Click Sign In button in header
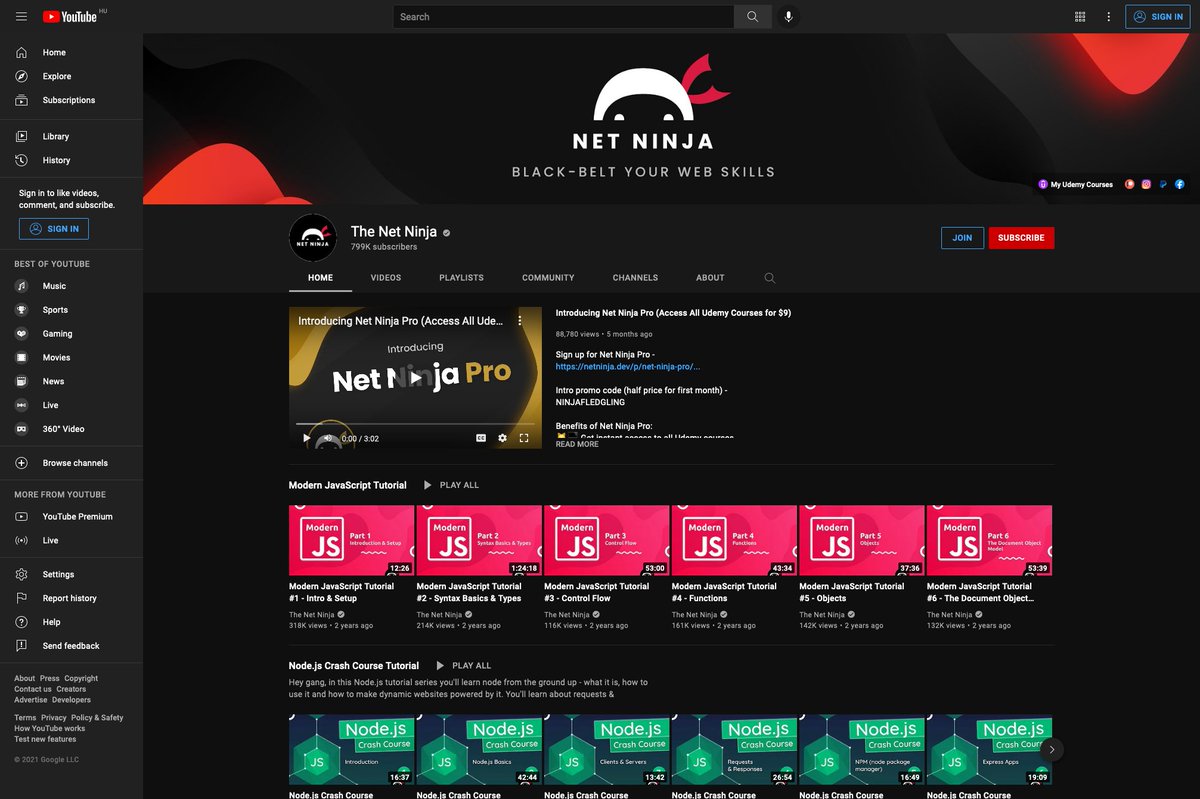 pos(1158,17)
